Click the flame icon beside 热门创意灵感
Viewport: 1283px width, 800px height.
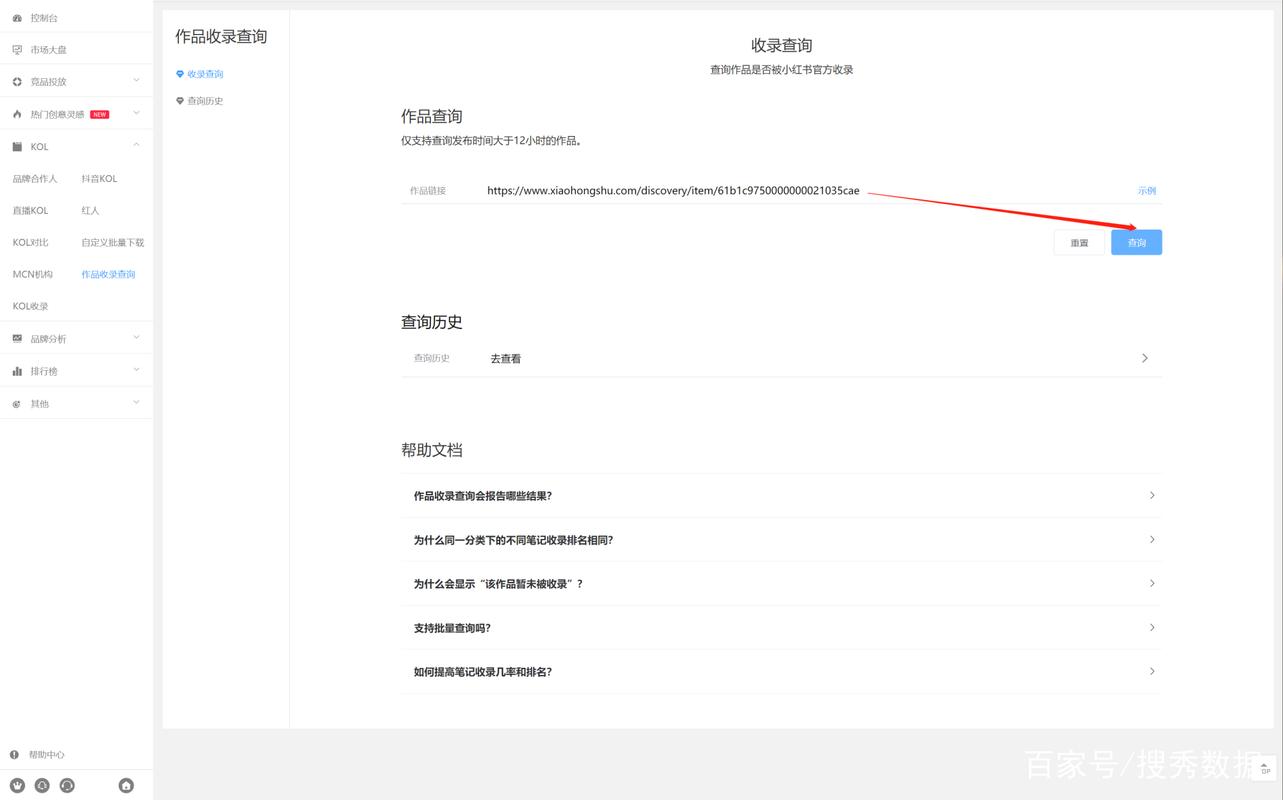coord(17,114)
